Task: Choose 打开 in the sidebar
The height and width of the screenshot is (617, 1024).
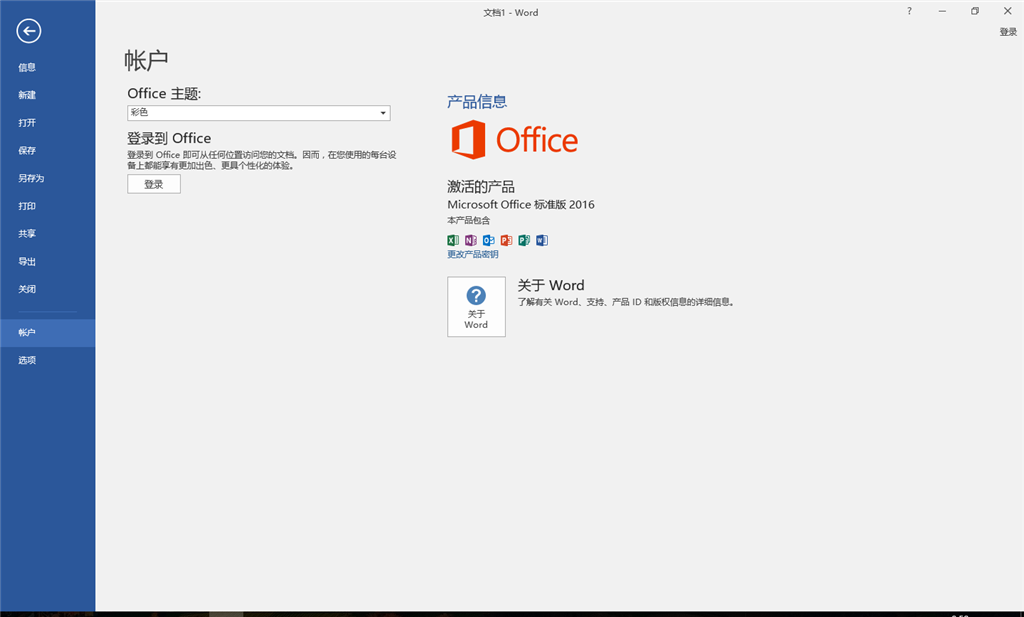Action: pos(47,123)
